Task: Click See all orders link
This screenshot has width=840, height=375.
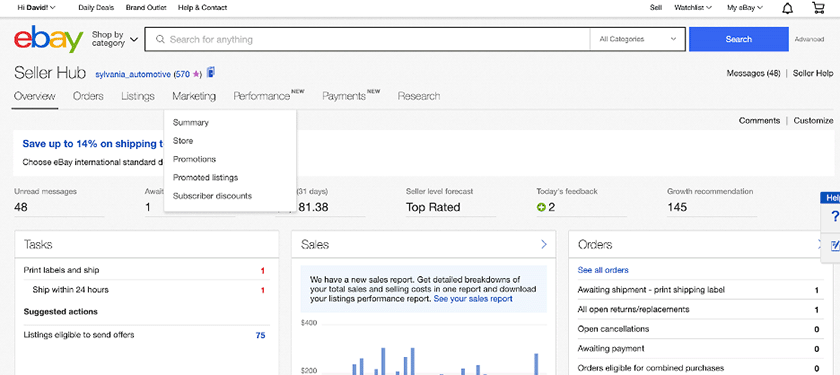Action: (603, 270)
